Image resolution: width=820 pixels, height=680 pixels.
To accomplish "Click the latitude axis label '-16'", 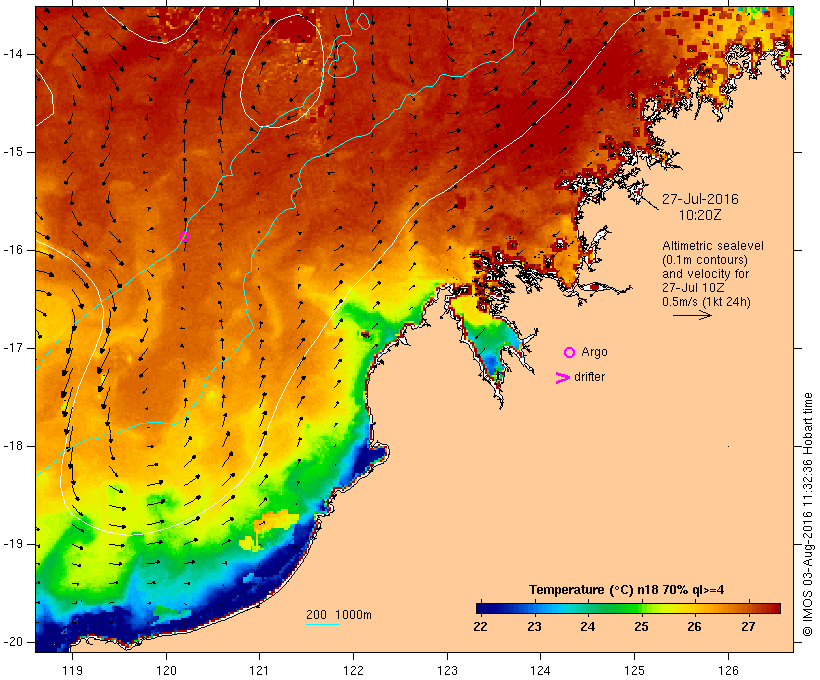I will pos(12,250).
